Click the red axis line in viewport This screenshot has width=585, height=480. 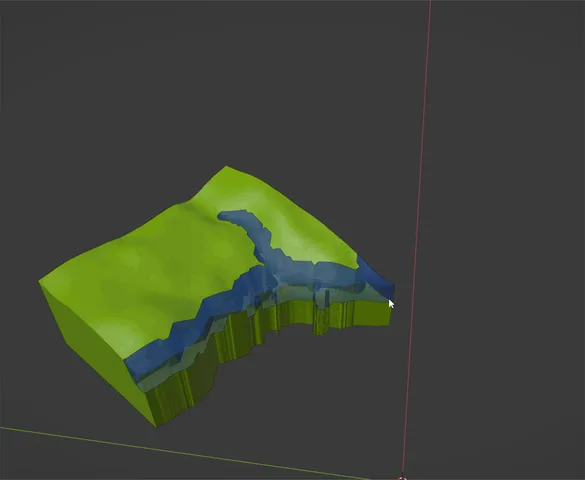[x=418, y=224]
